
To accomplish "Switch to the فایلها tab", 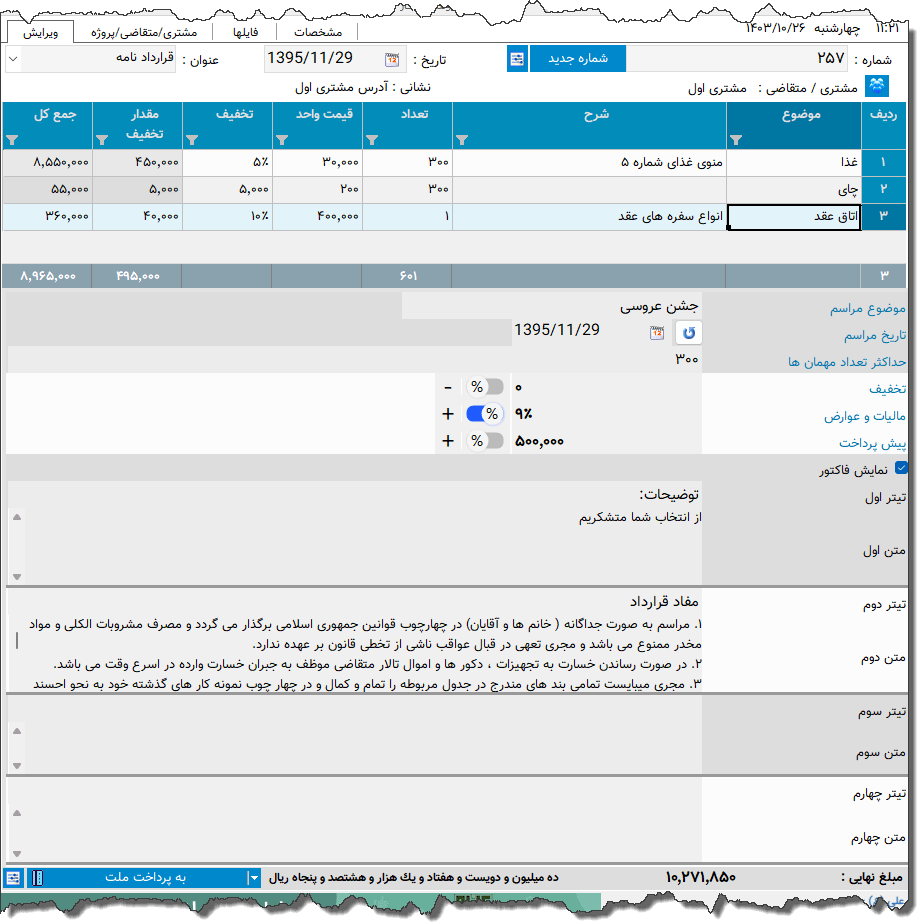I will pyautogui.click(x=245, y=31).
